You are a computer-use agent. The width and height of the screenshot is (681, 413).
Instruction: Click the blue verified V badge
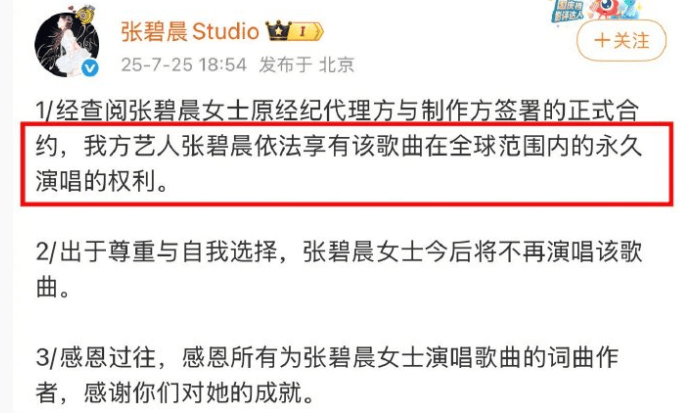(90, 68)
